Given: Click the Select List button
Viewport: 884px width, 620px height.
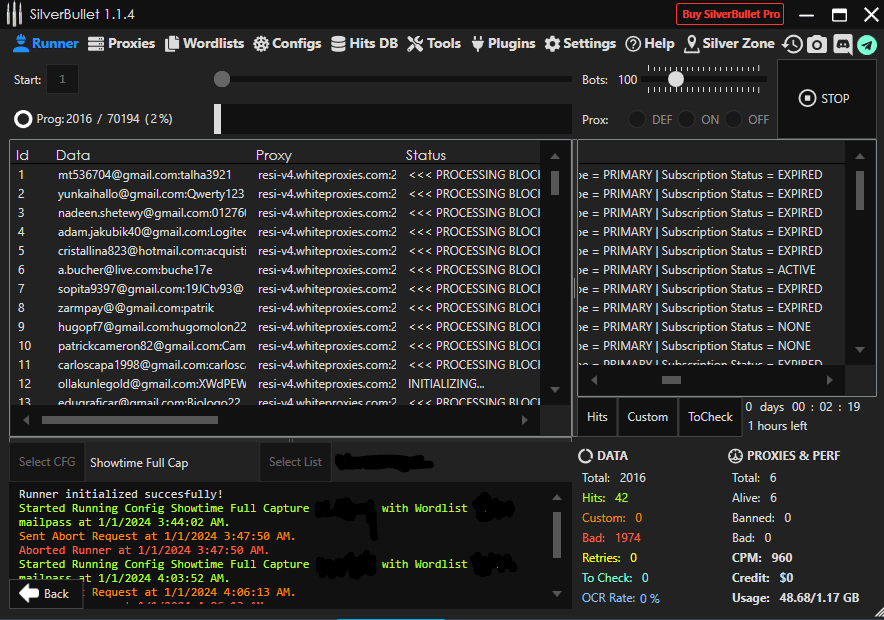Looking at the screenshot, I should [295, 462].
